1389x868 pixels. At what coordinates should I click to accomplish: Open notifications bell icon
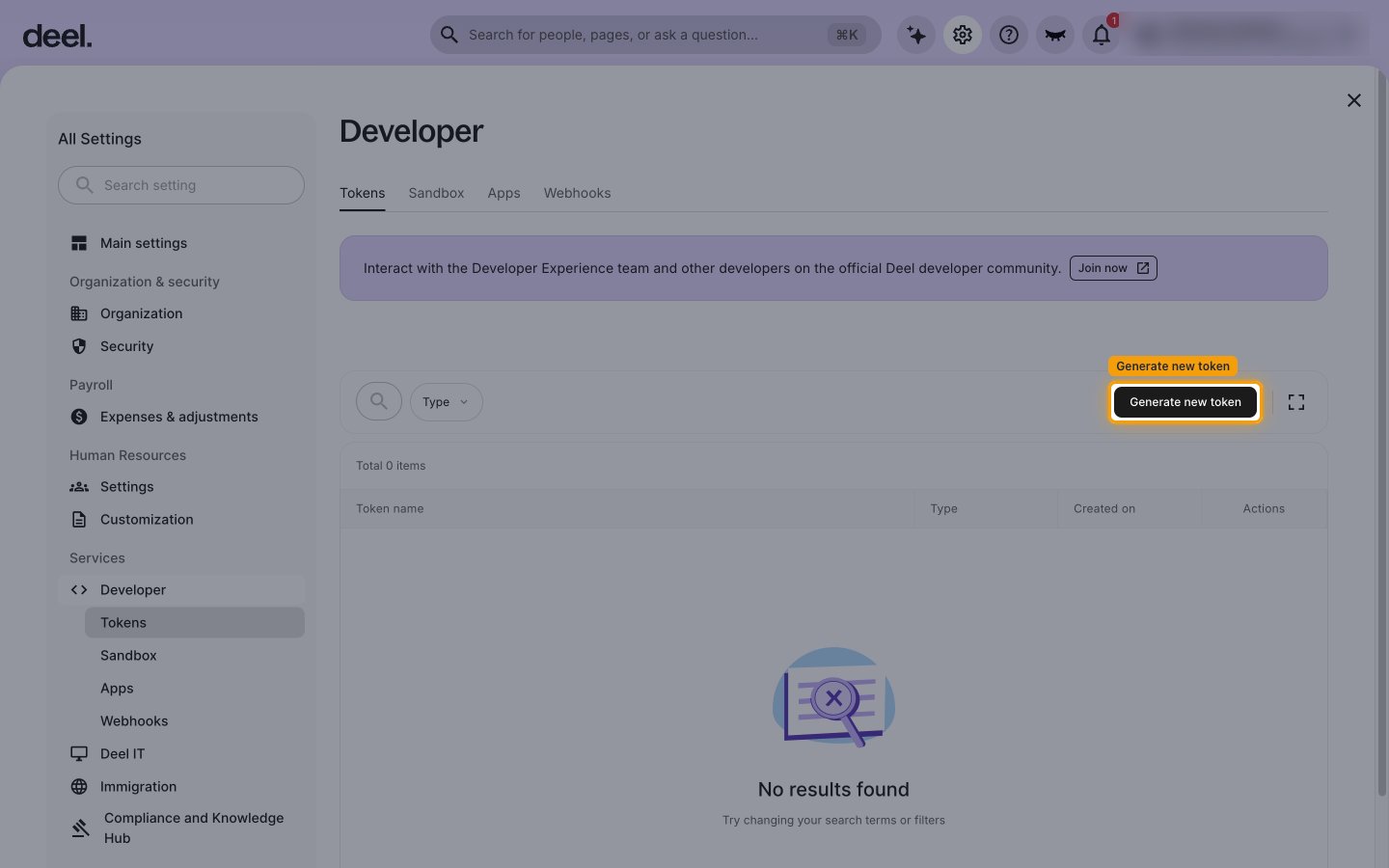[1101, 35]
